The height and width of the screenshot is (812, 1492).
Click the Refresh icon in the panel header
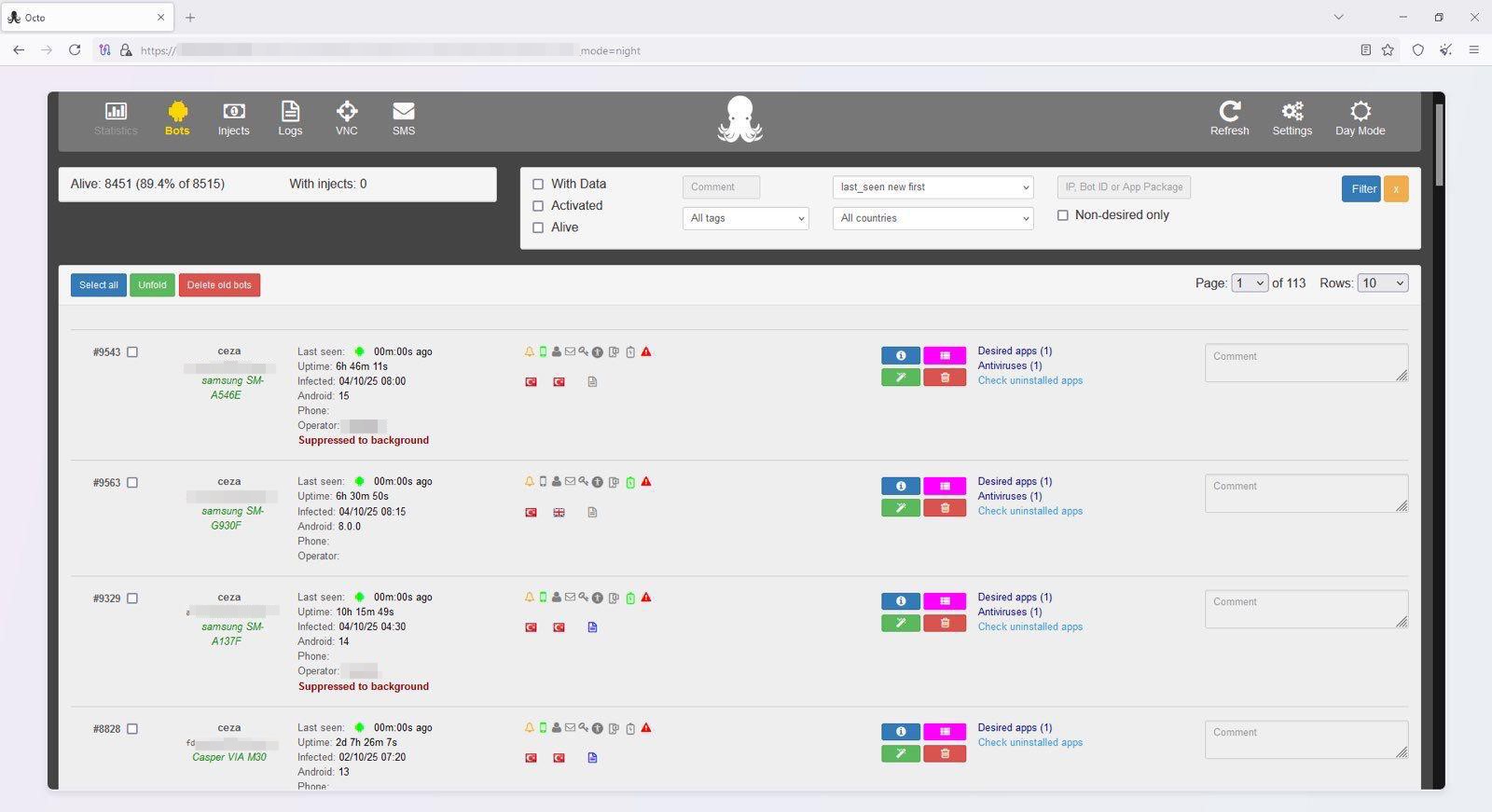click(x=1230, y=112)
